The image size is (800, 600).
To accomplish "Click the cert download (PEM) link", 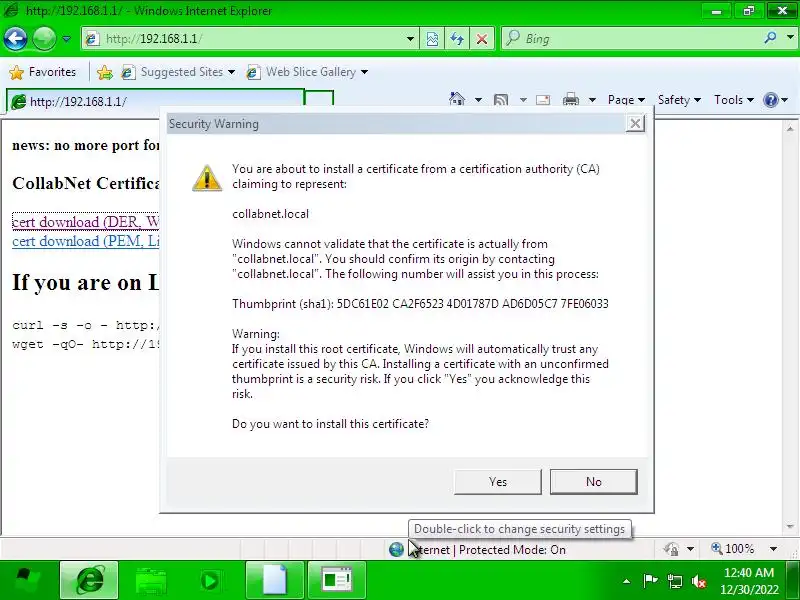I will pos(85,241).
